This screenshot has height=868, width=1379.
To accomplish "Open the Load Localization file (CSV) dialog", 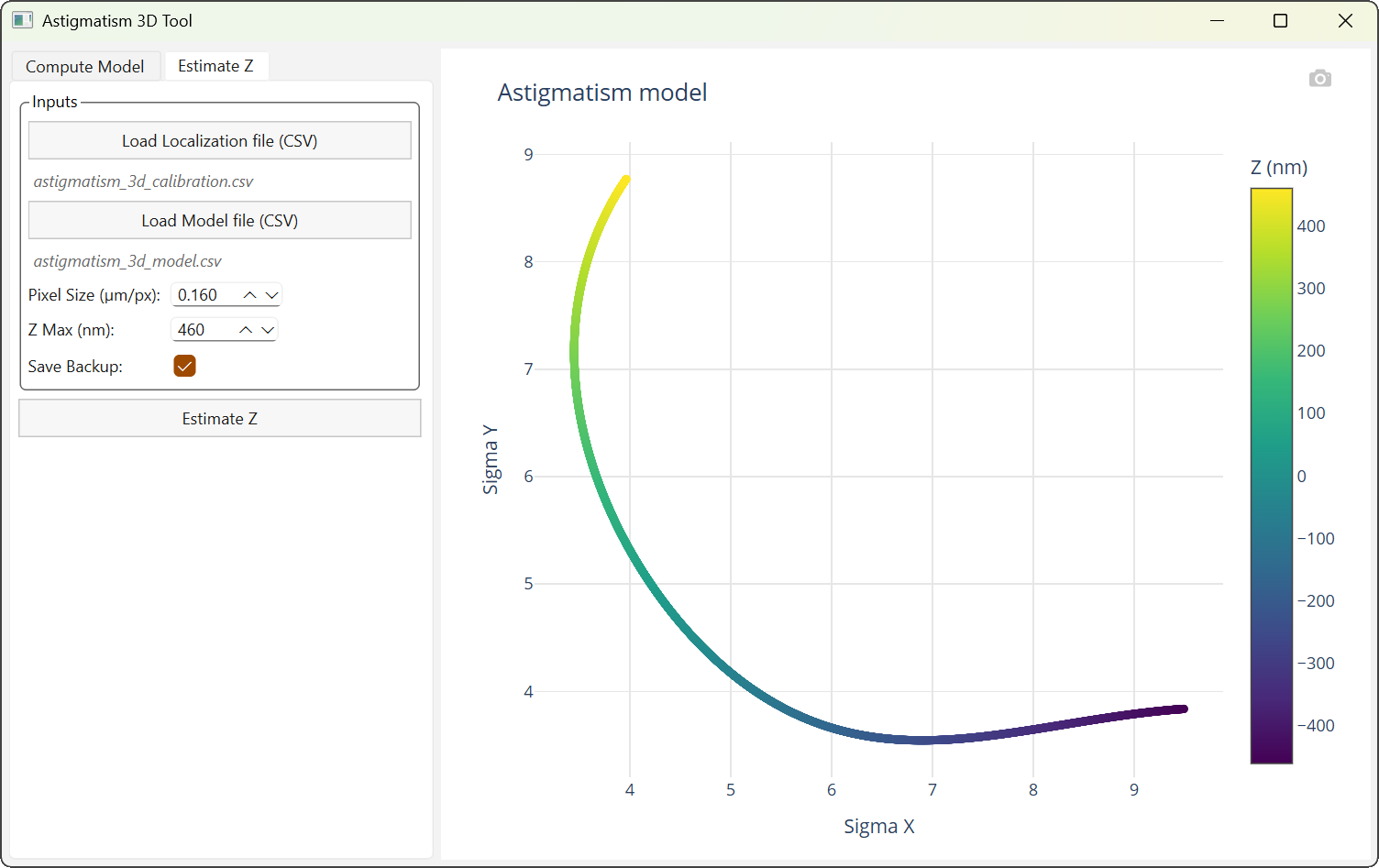I will pos(219,140).
